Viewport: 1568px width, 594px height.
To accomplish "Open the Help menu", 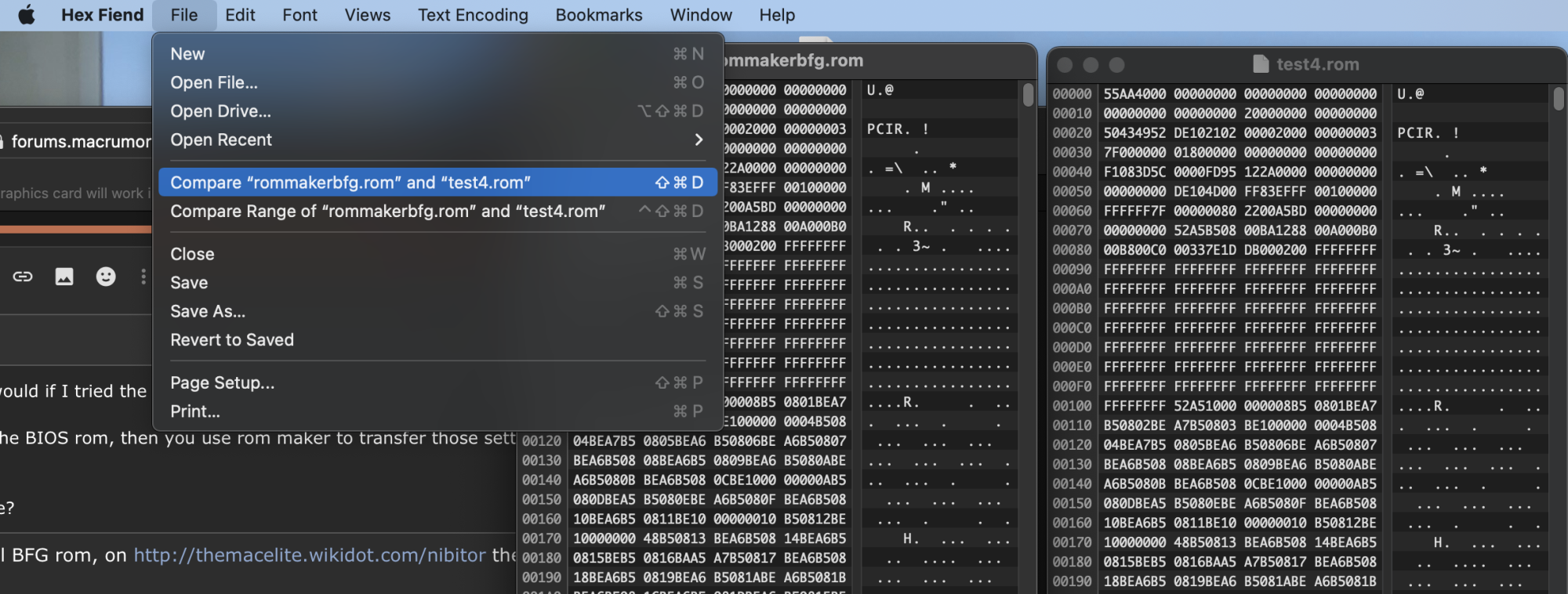I will coord(777,15).
